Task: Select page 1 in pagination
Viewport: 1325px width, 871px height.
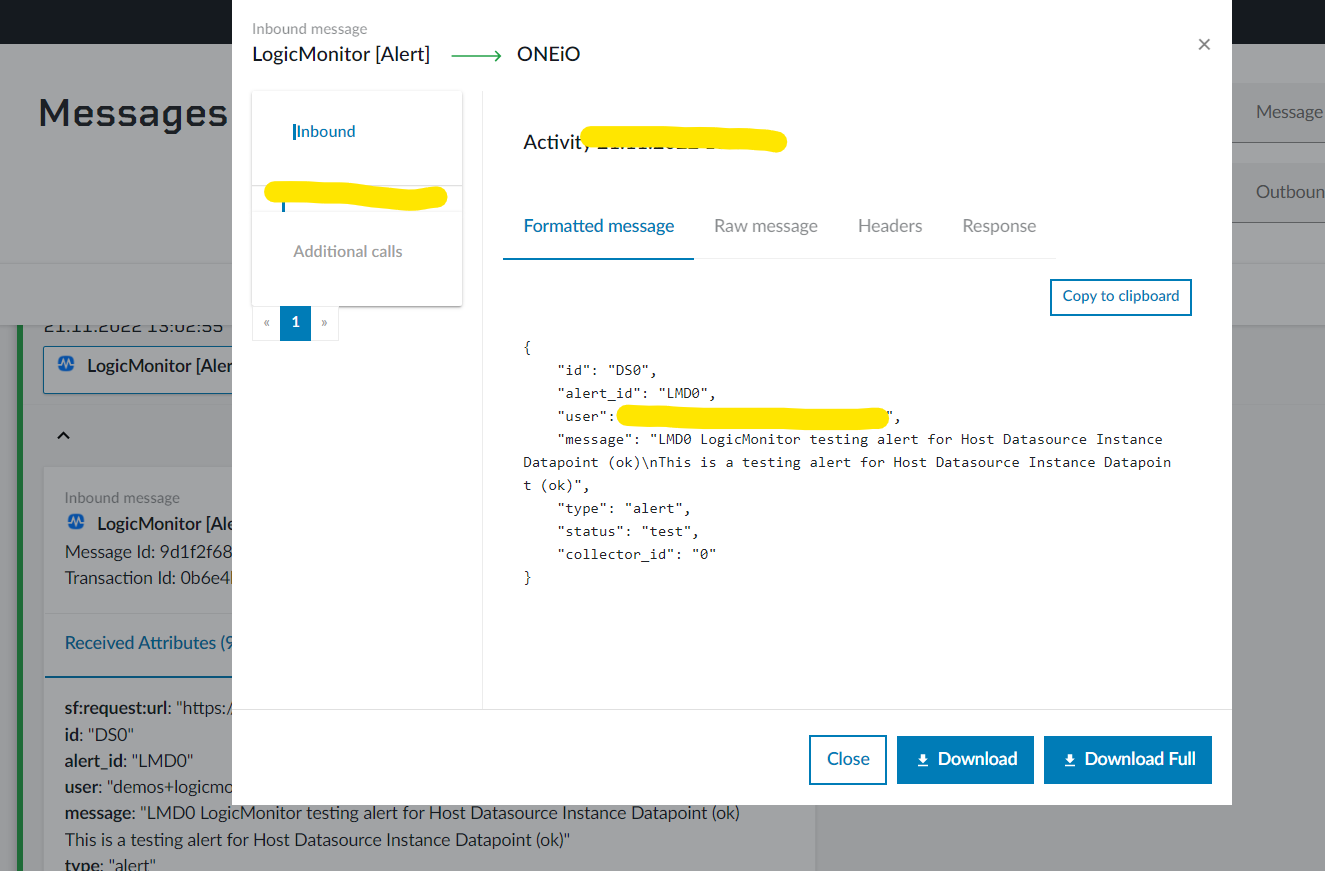Action: pyautogui.click(x=295, y=323)
